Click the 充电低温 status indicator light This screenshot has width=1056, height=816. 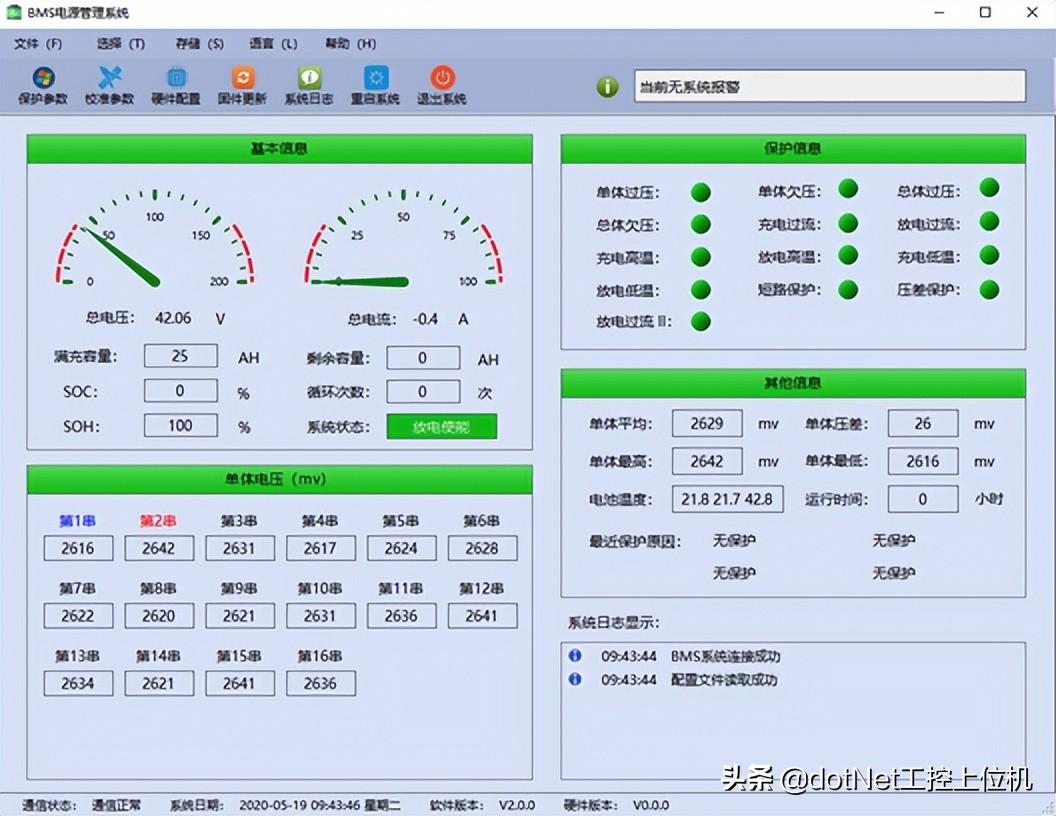[x=989, y=255]
